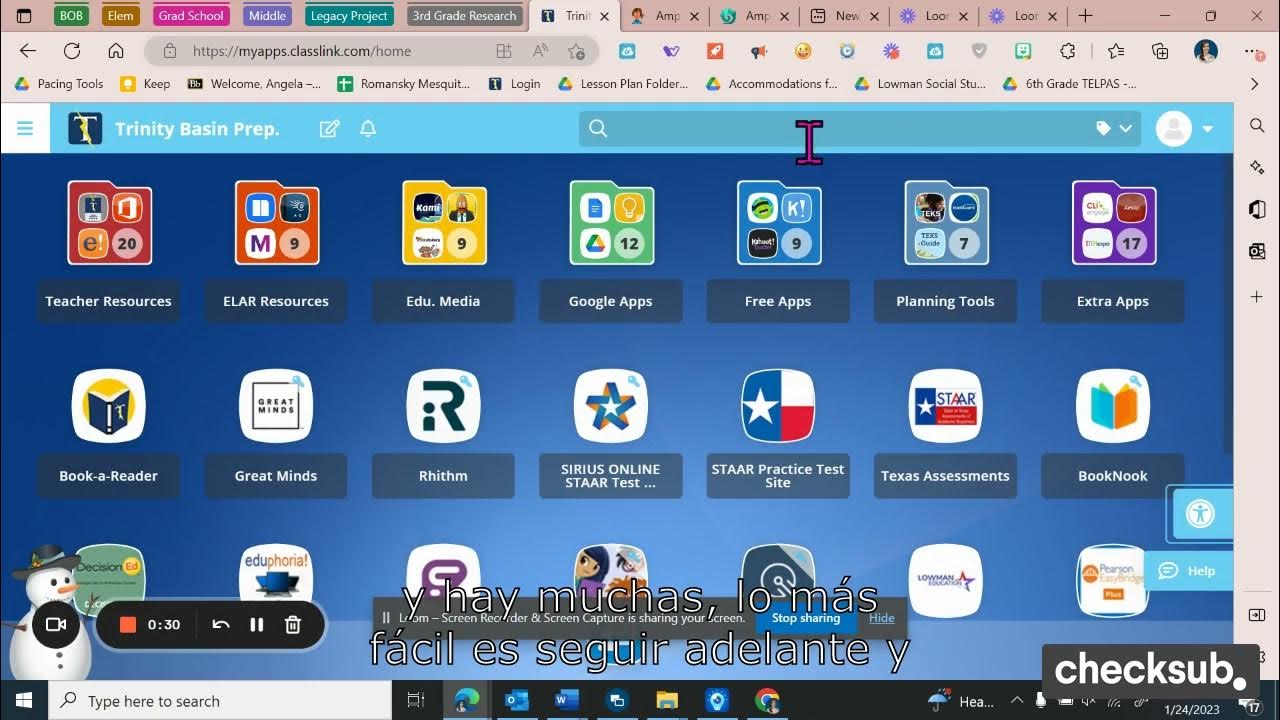Open the Pacing Tools bookmark
This screenshot has width=1280, height=720.
tap(59, 84)
